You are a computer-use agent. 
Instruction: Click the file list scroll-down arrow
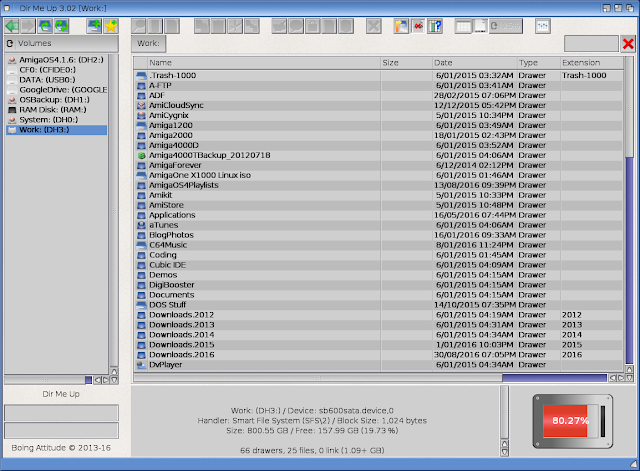(629, 378)
